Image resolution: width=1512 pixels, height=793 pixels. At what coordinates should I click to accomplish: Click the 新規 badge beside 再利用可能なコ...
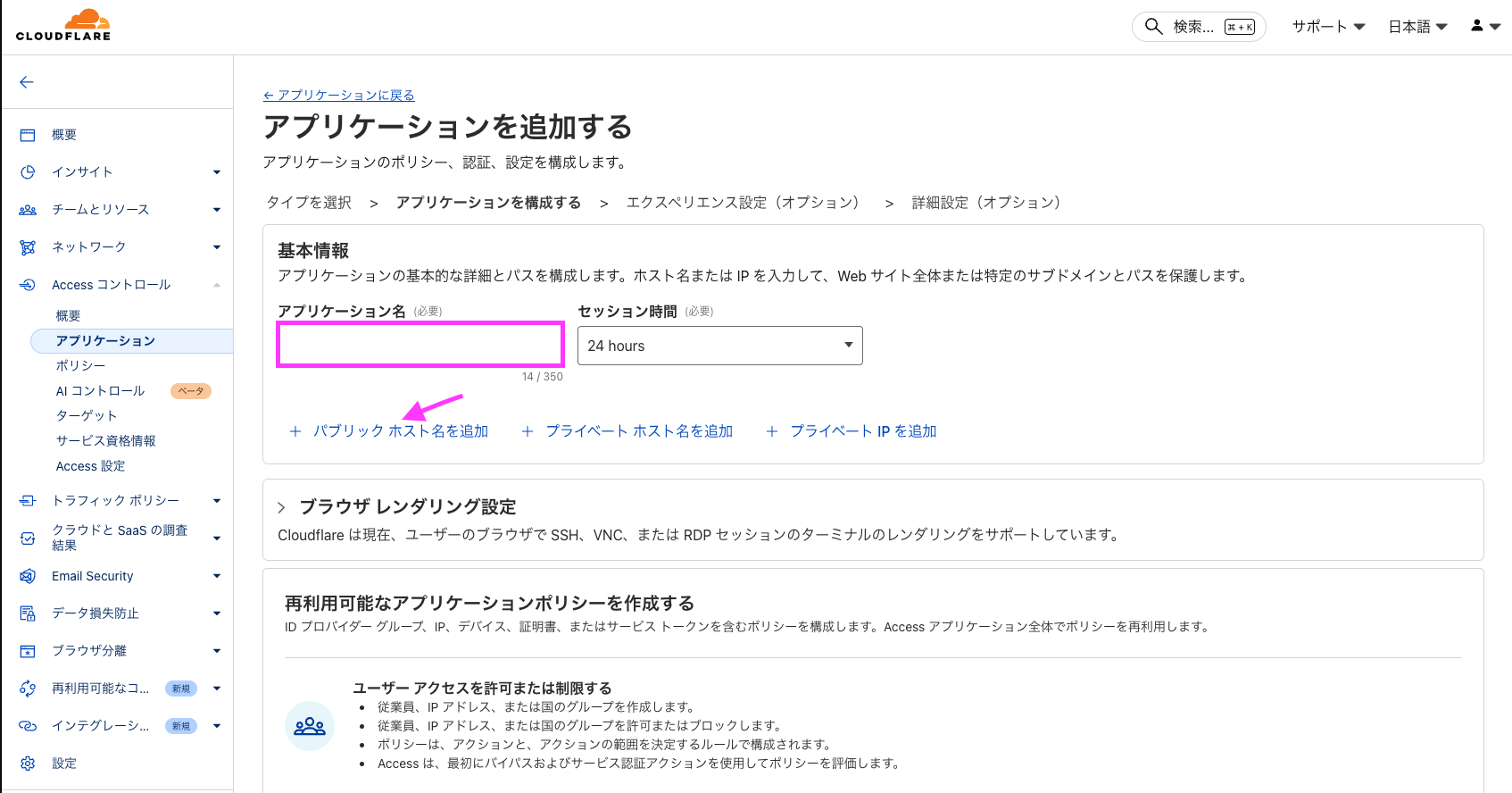coord(181,689)
